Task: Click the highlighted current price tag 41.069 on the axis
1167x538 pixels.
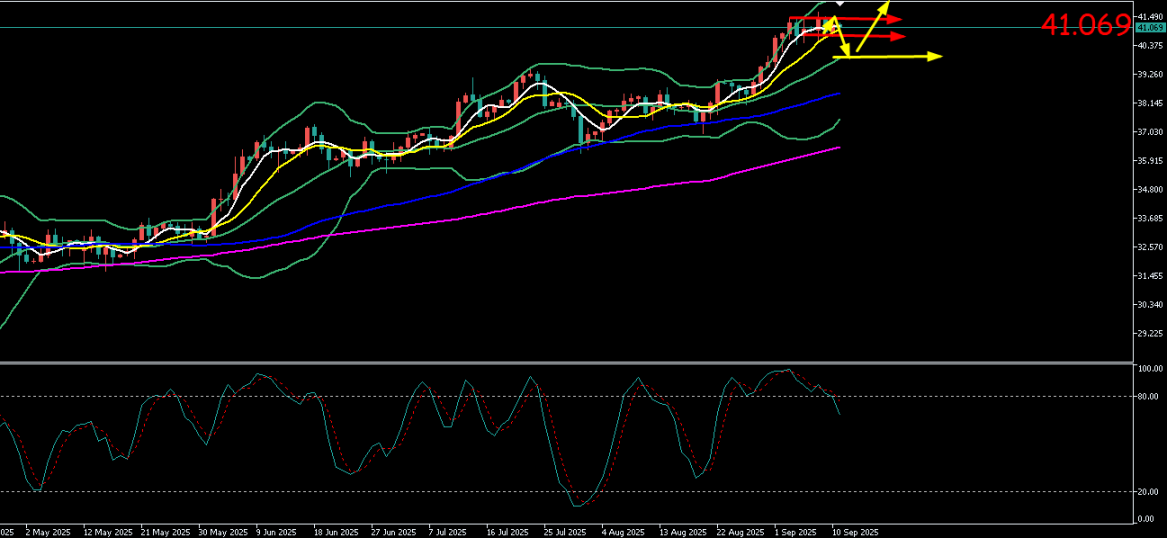Action: tap(1149, 28)
